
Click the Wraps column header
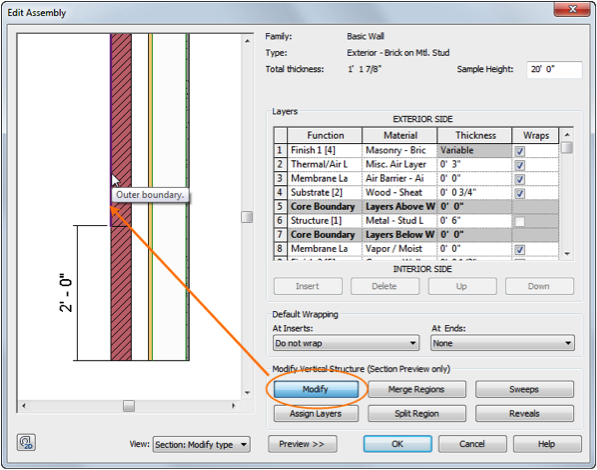tap(536, 135)
